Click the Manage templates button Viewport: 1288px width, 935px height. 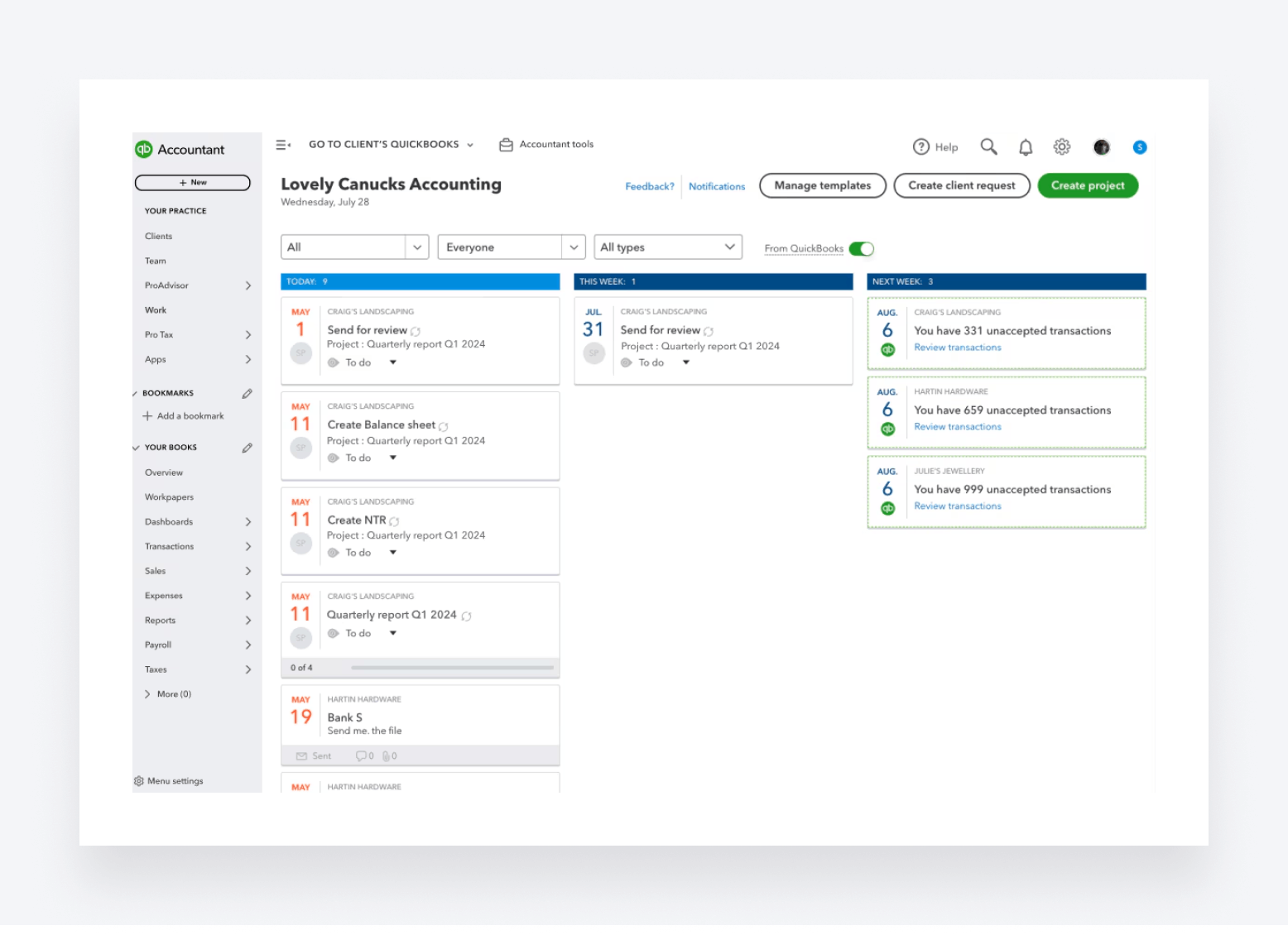tap(823, 186)
